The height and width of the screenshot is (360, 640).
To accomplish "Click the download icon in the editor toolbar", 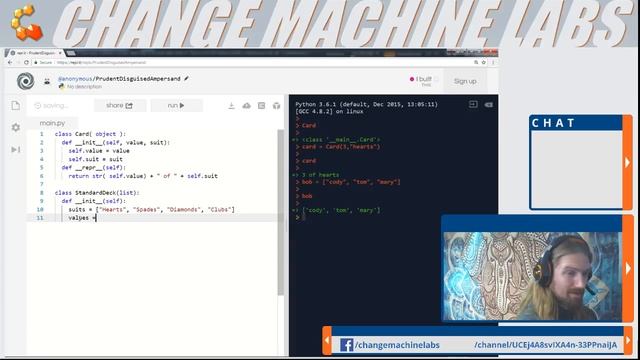I will tap(231, 106).
